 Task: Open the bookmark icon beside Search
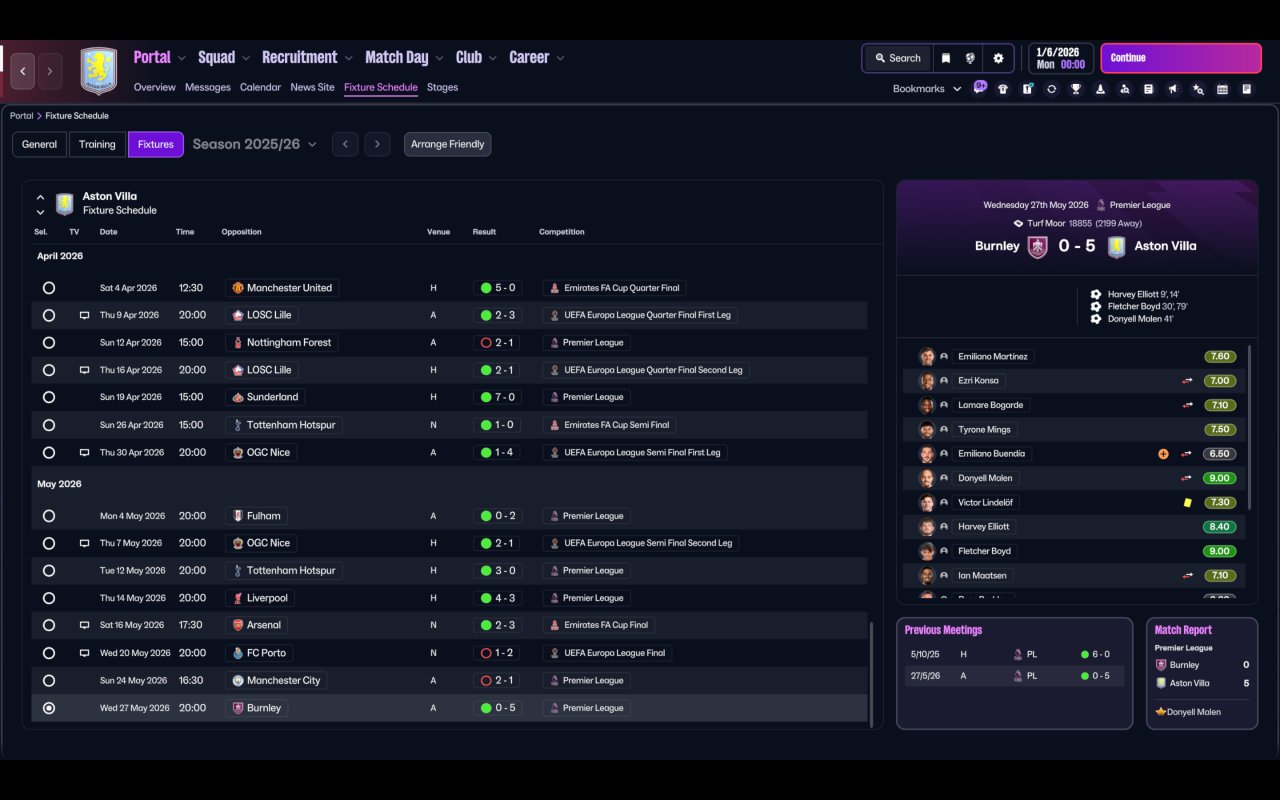point(945,58)
